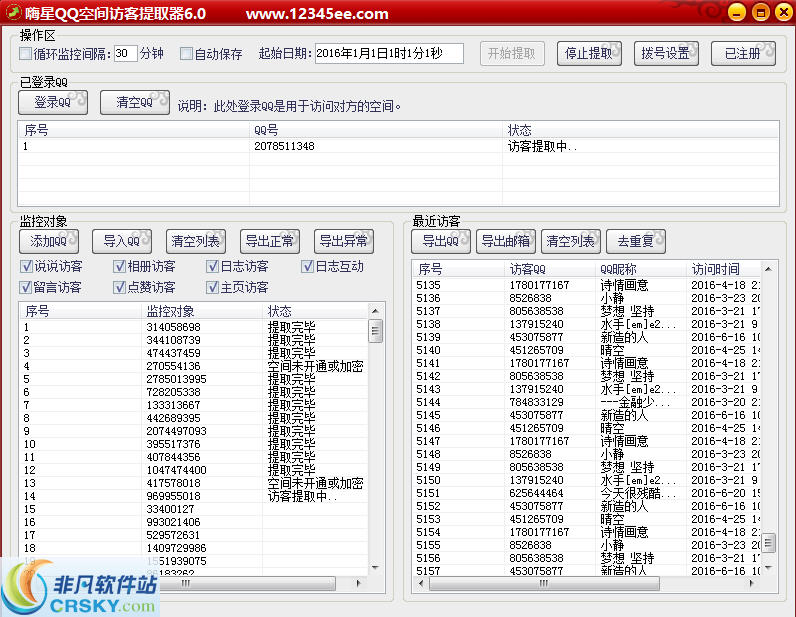This screenshot has height=617, width=796.
Task: Click 登录QQ button
Action: [53, 102]
